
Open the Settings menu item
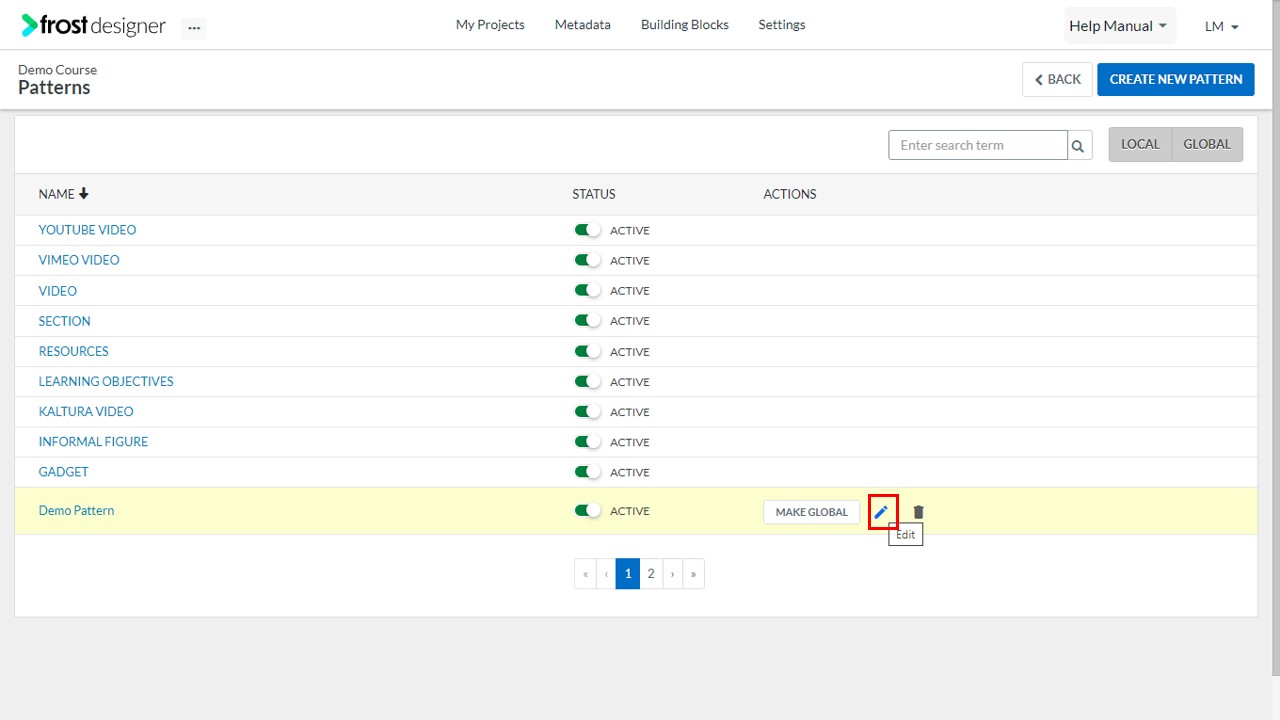[781, 24]
